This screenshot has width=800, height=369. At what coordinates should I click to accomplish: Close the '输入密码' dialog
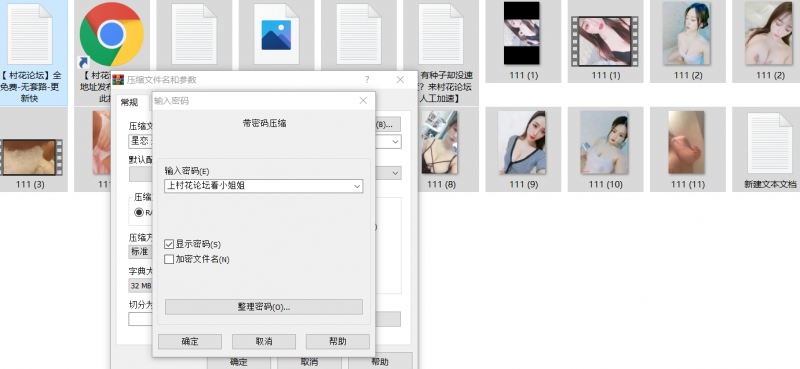click(363, 101)
